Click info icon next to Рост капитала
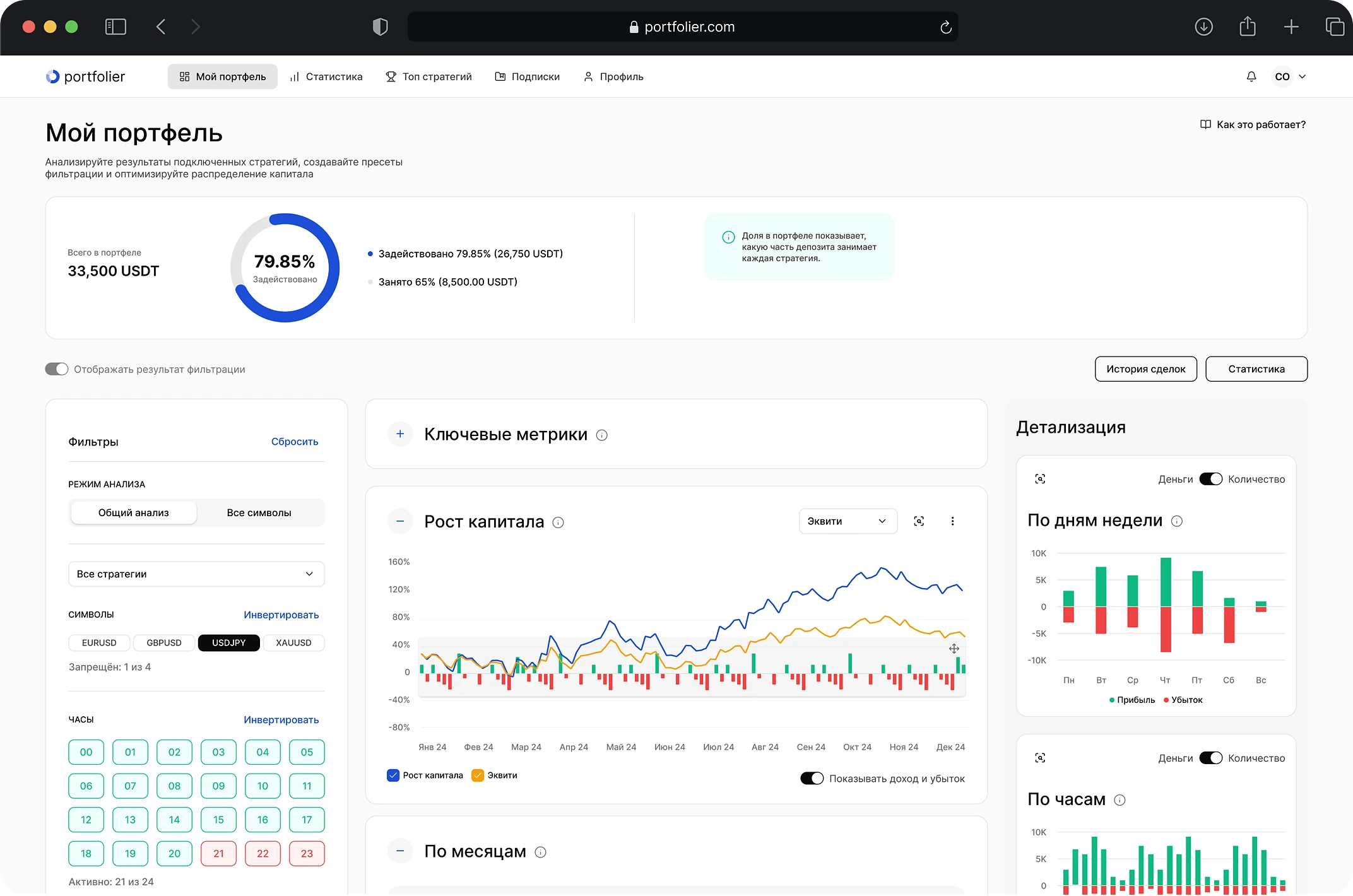The image size is (1353, 896). [x=558, y=522]
